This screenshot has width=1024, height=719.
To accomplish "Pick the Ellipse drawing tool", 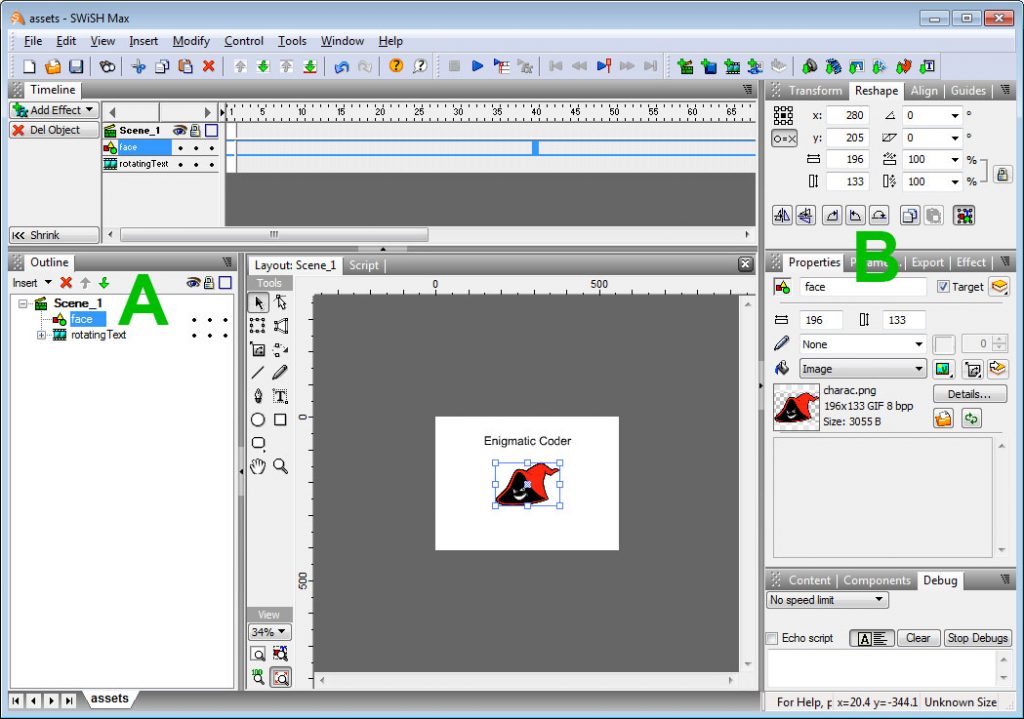I will [258, 420].
